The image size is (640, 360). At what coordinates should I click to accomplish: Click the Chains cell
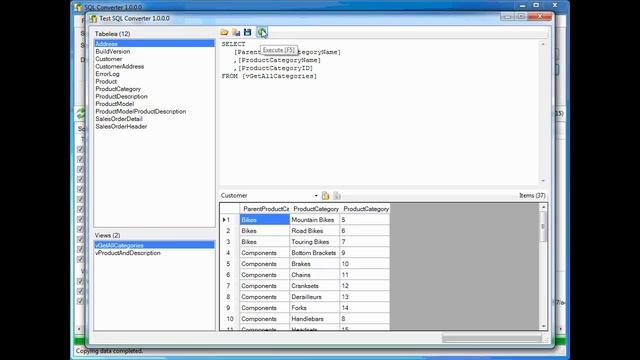click(315, 275)
